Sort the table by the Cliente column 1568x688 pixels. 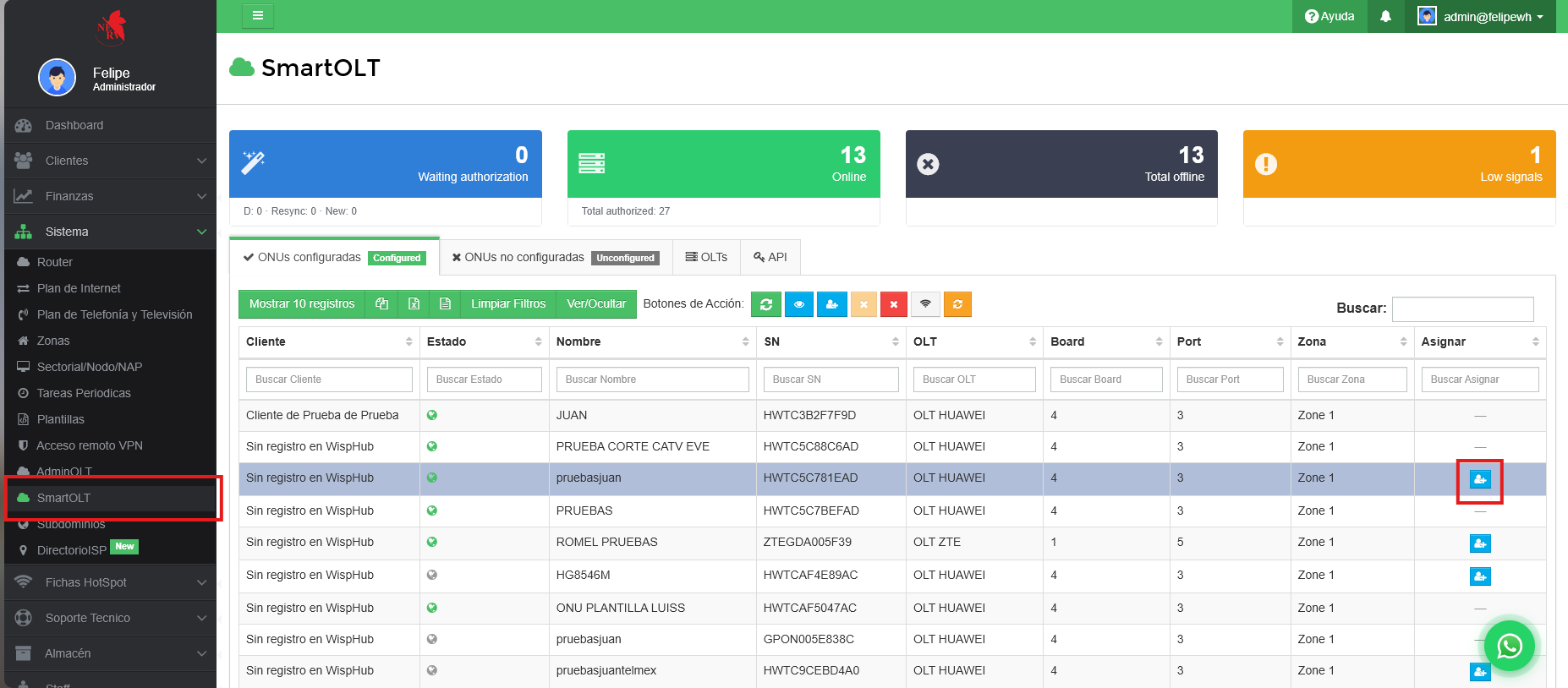point(329,341)
